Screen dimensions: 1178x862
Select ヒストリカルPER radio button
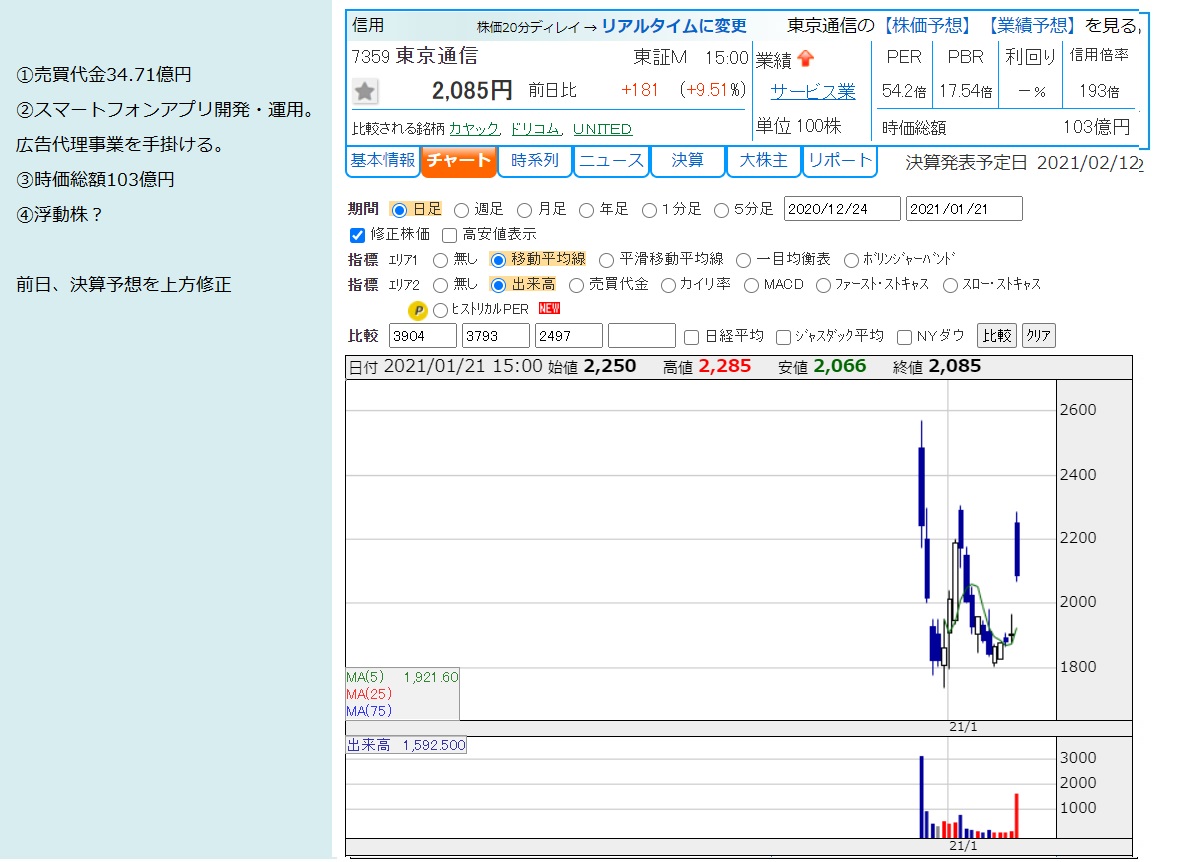(x=440, y=310)
